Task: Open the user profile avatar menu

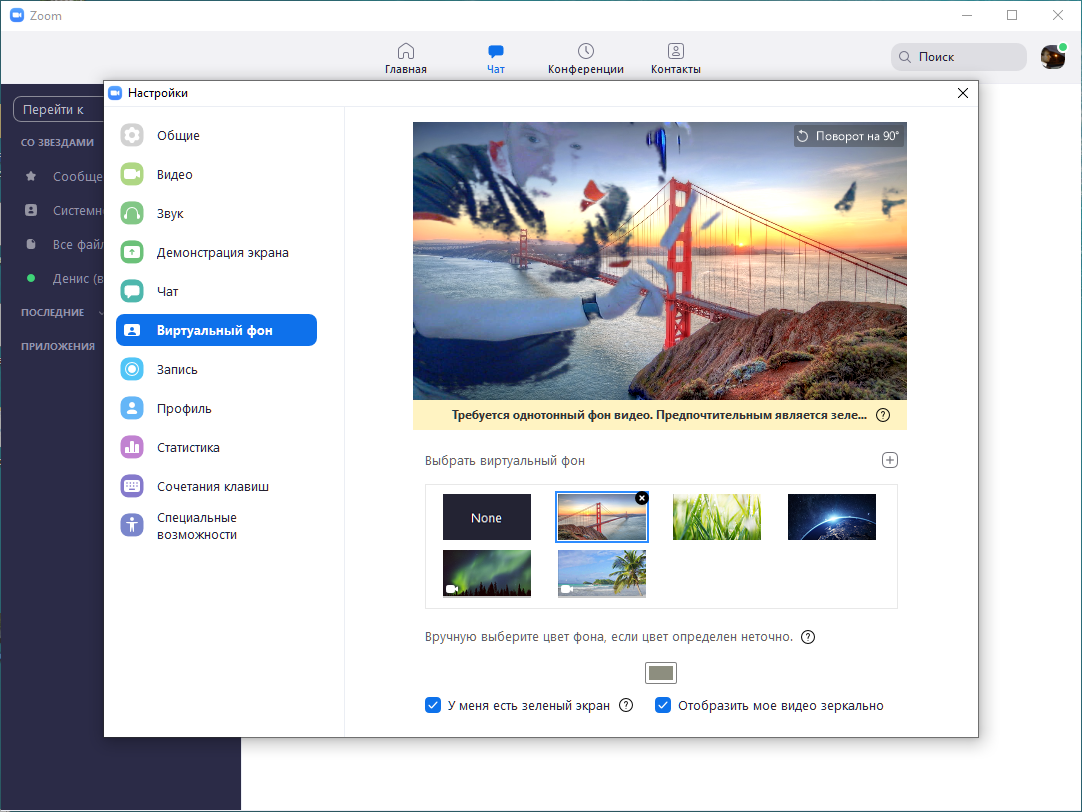Action: tap(1053, 57)
